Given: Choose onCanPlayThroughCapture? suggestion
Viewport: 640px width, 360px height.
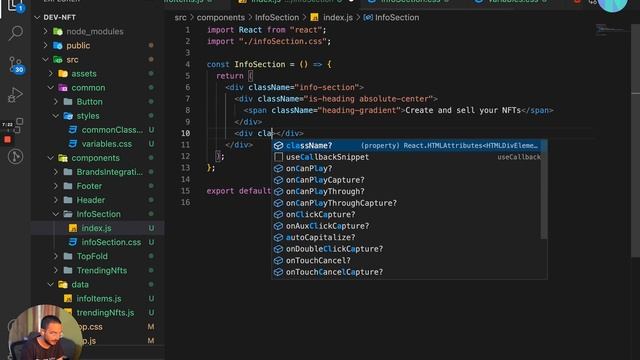Looking at the screenshot, I should [x=407, y=203].
